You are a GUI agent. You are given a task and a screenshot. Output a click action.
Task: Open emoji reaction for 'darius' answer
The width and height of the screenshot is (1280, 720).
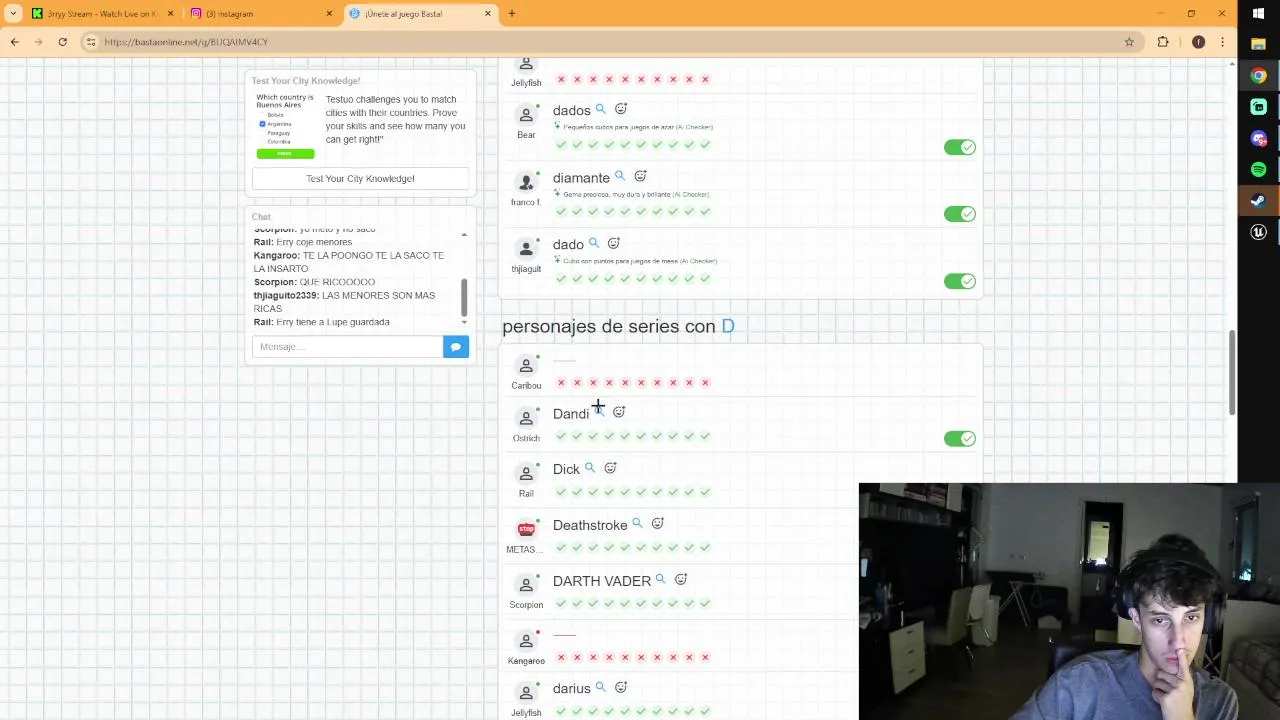(x=621, y=687)
